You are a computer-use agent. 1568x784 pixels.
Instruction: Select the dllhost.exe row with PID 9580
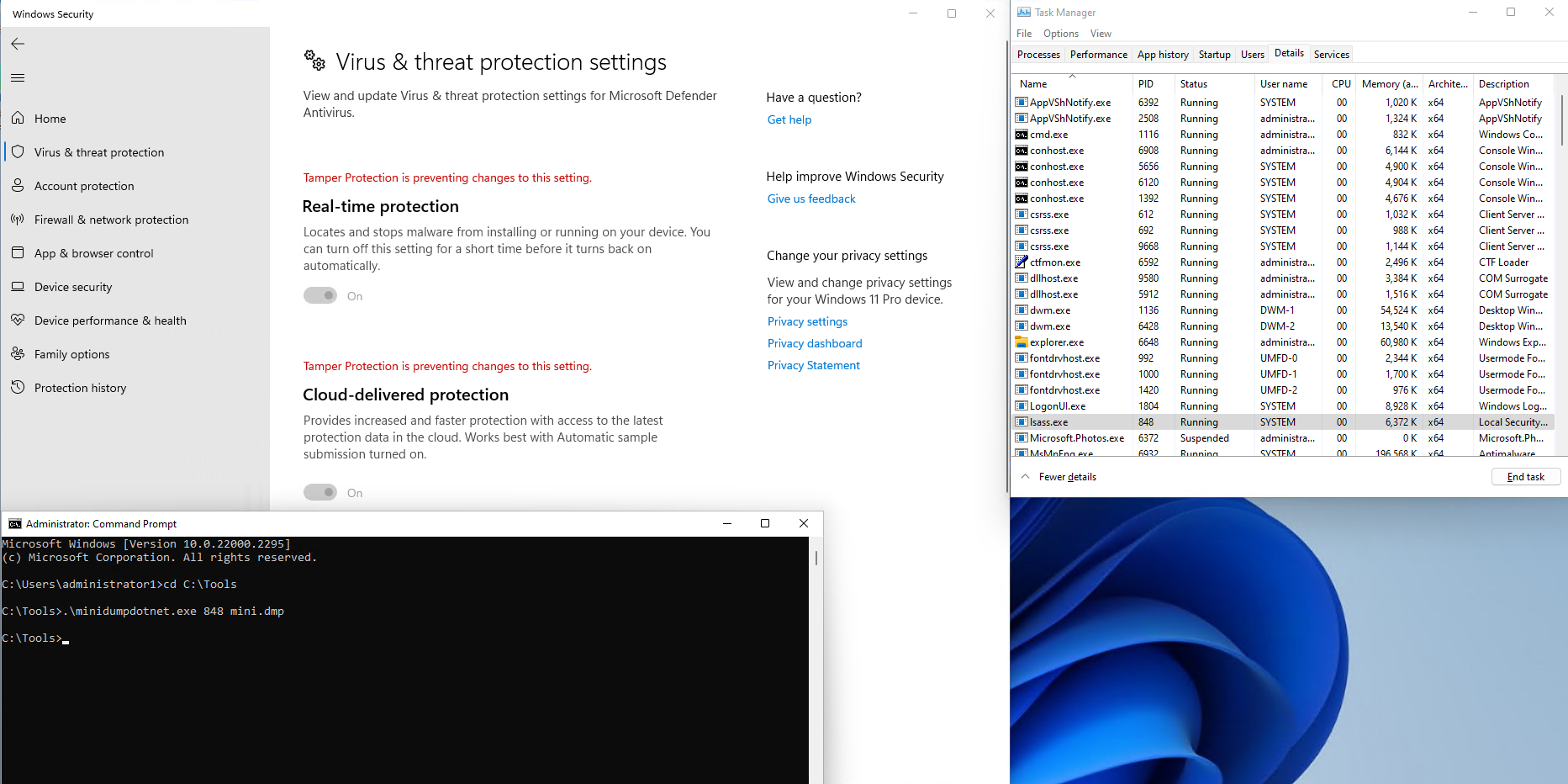[x=1283, y=278]
